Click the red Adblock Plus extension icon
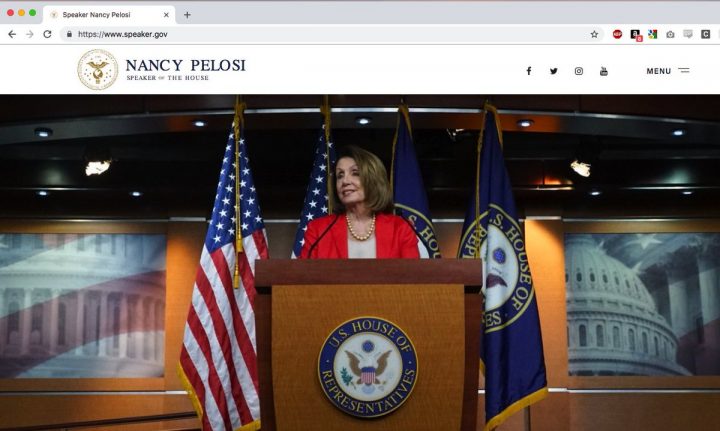Image resolution: width=720 pixels, height=431 pixels. pyautogui.click(x=617, y=34)
